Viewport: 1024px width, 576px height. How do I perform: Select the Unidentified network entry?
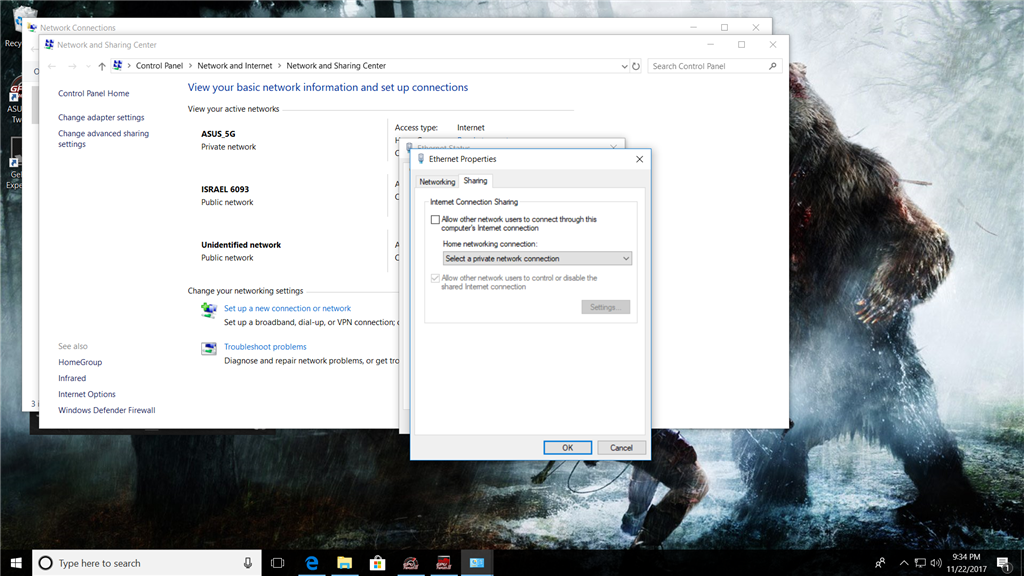(x=241, y=245)
